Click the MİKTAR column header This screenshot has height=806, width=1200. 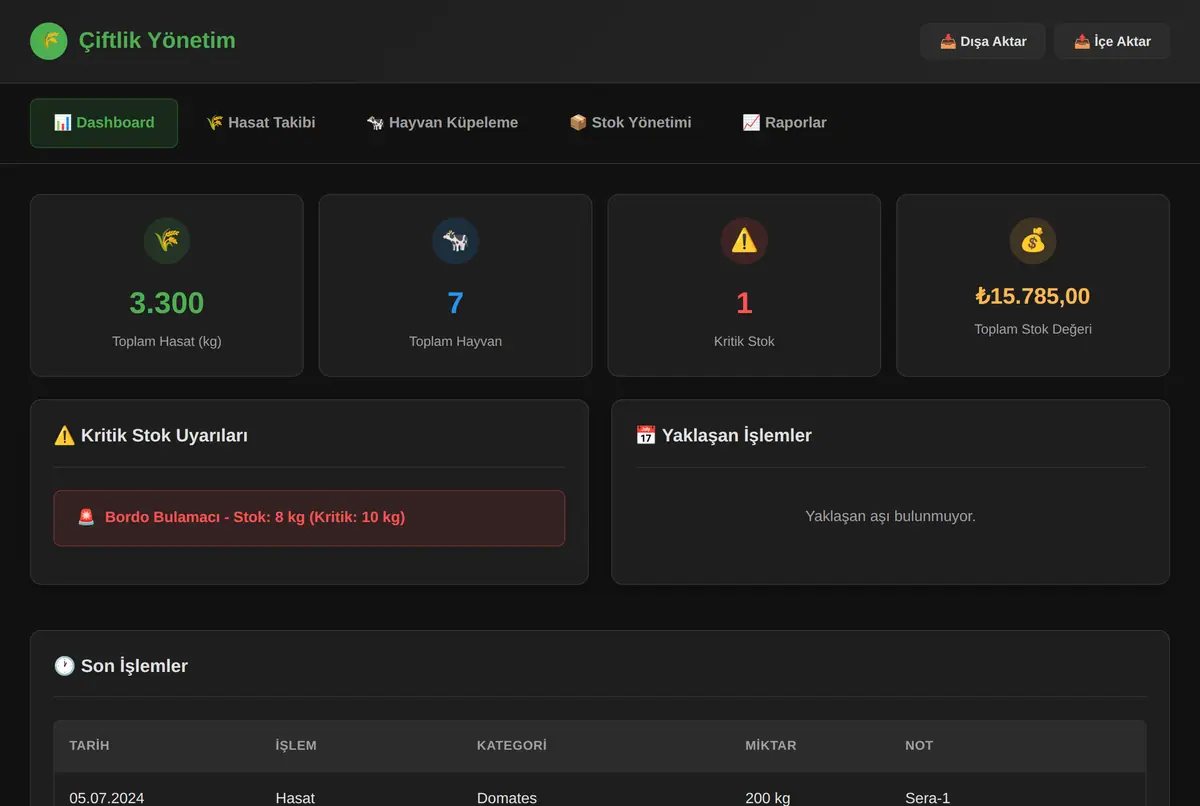771,745
